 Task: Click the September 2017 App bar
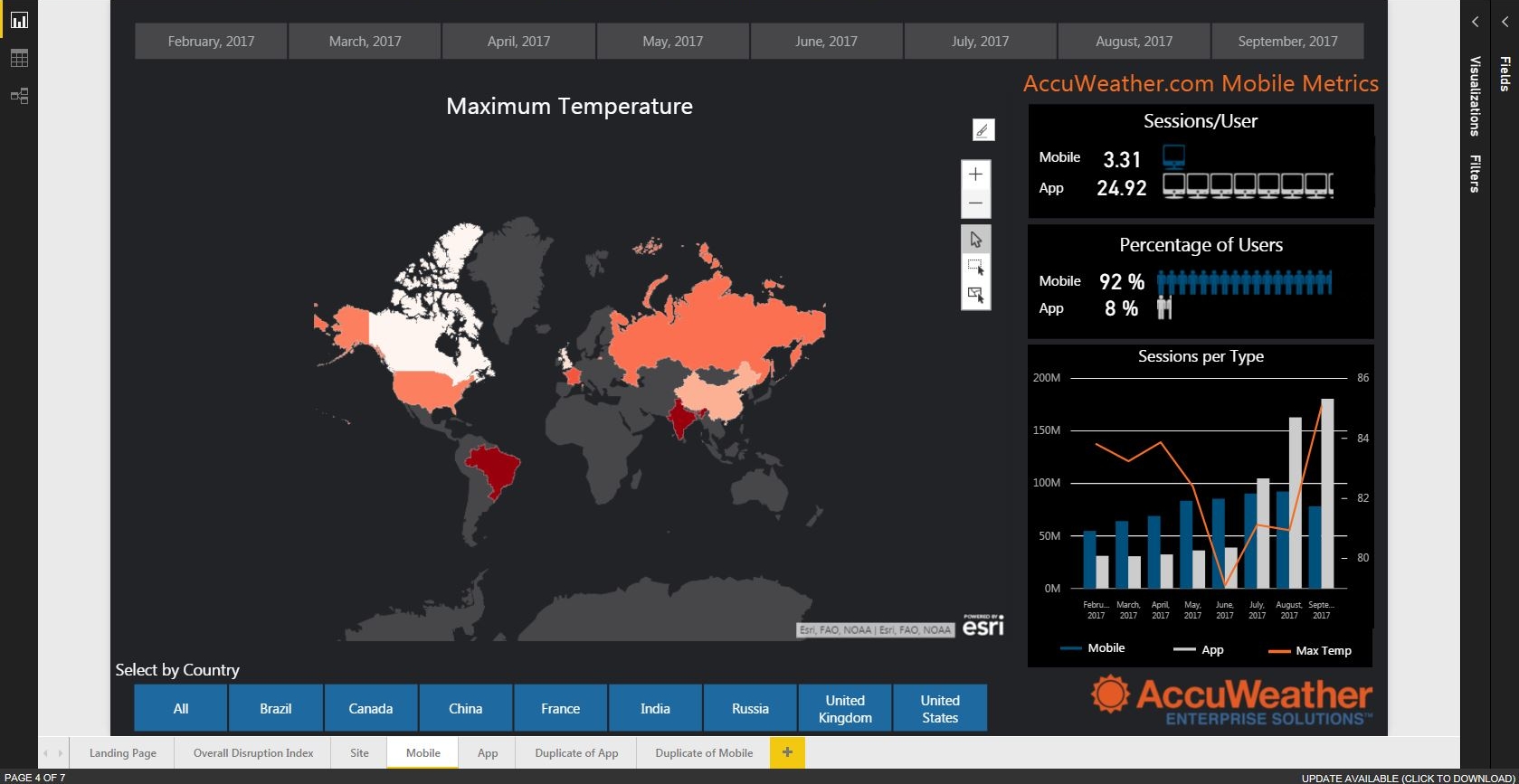(1327, 494)
